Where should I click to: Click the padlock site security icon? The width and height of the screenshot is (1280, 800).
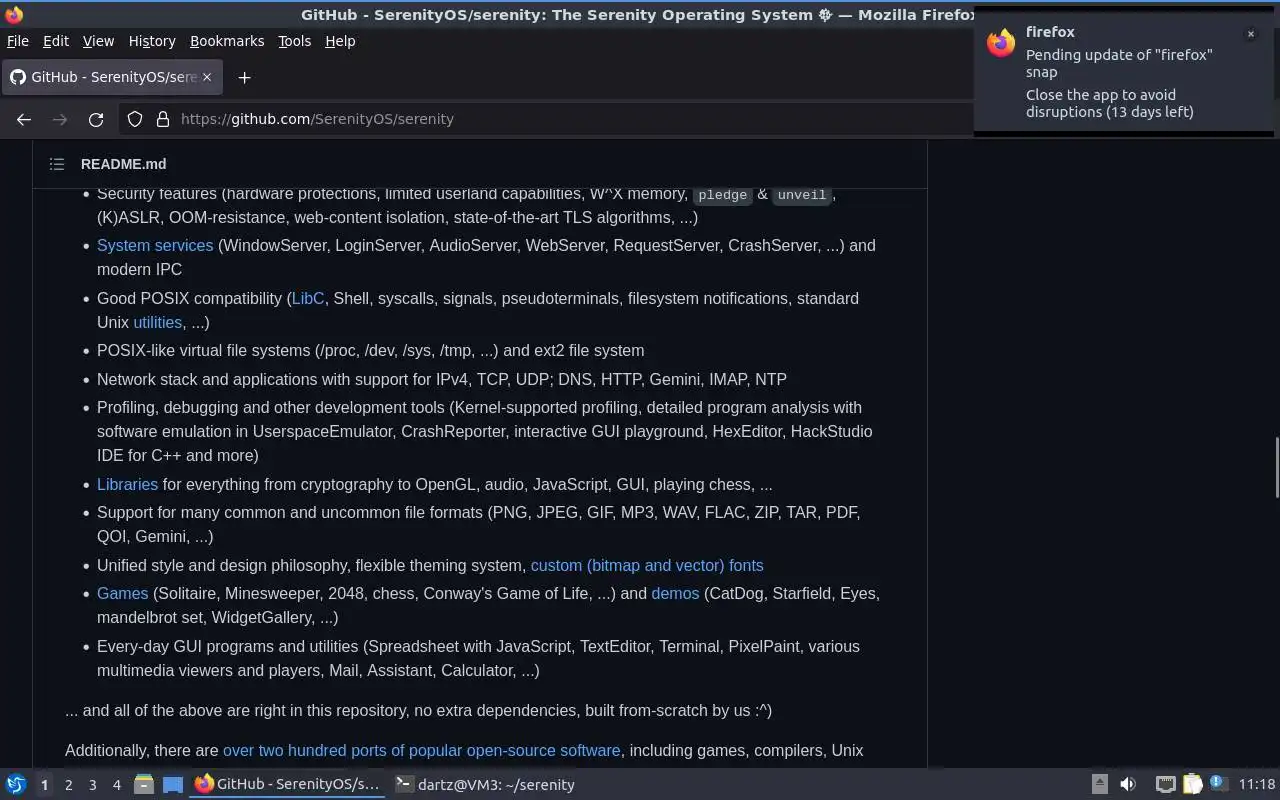163,119
